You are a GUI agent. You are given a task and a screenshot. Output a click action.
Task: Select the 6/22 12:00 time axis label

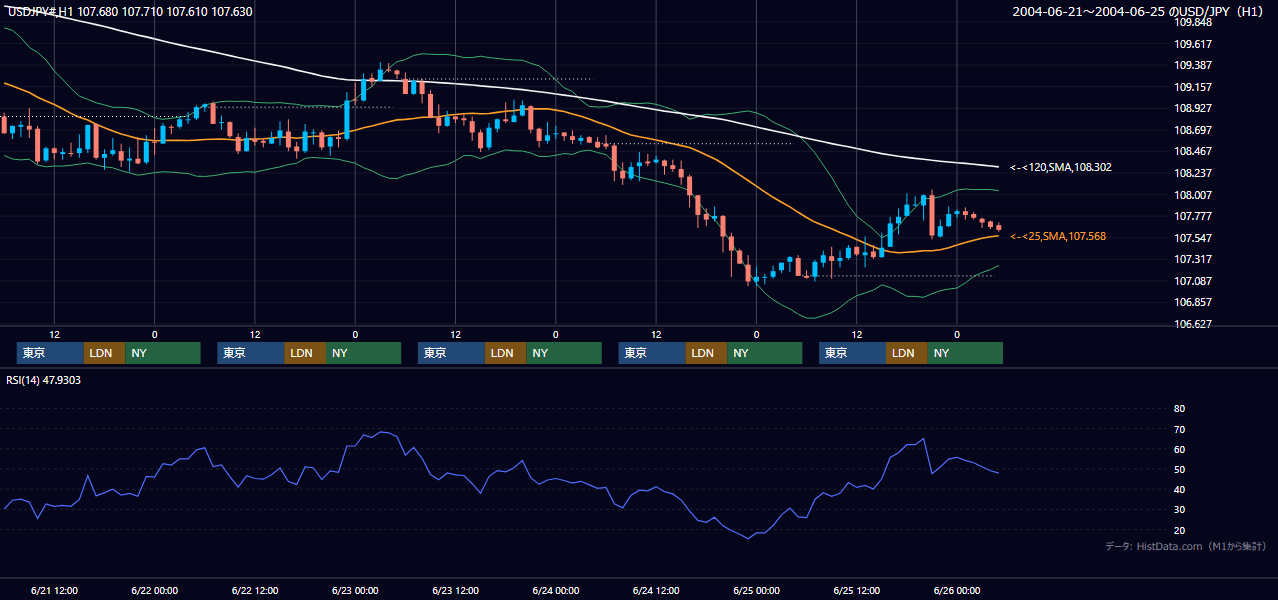[x=255, y=590]
